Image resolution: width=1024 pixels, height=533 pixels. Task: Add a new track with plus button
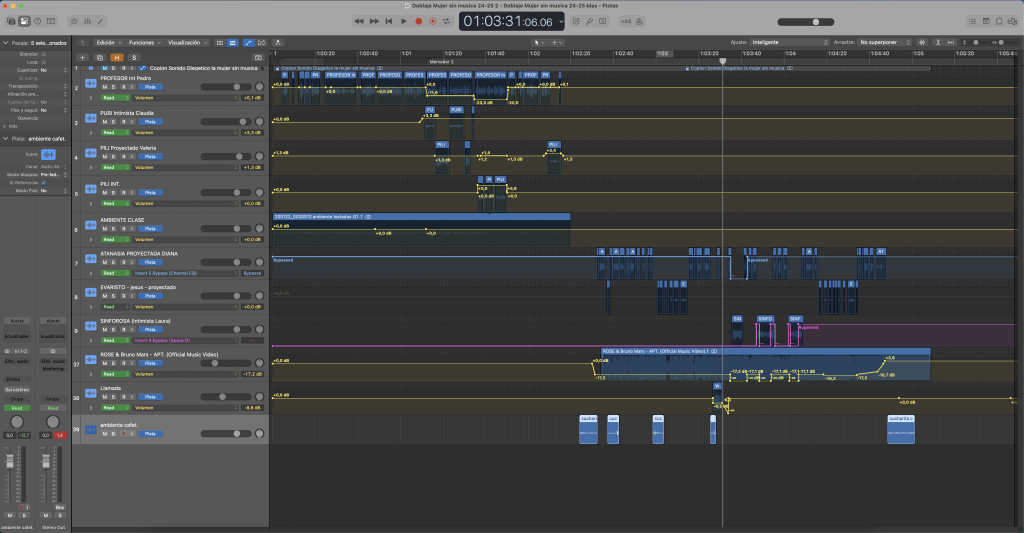83,57
